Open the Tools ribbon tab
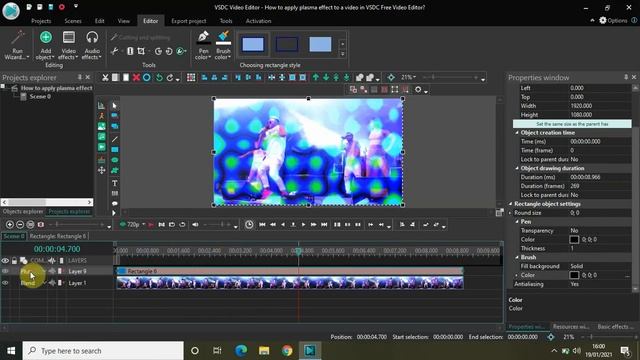 (226, 21)
